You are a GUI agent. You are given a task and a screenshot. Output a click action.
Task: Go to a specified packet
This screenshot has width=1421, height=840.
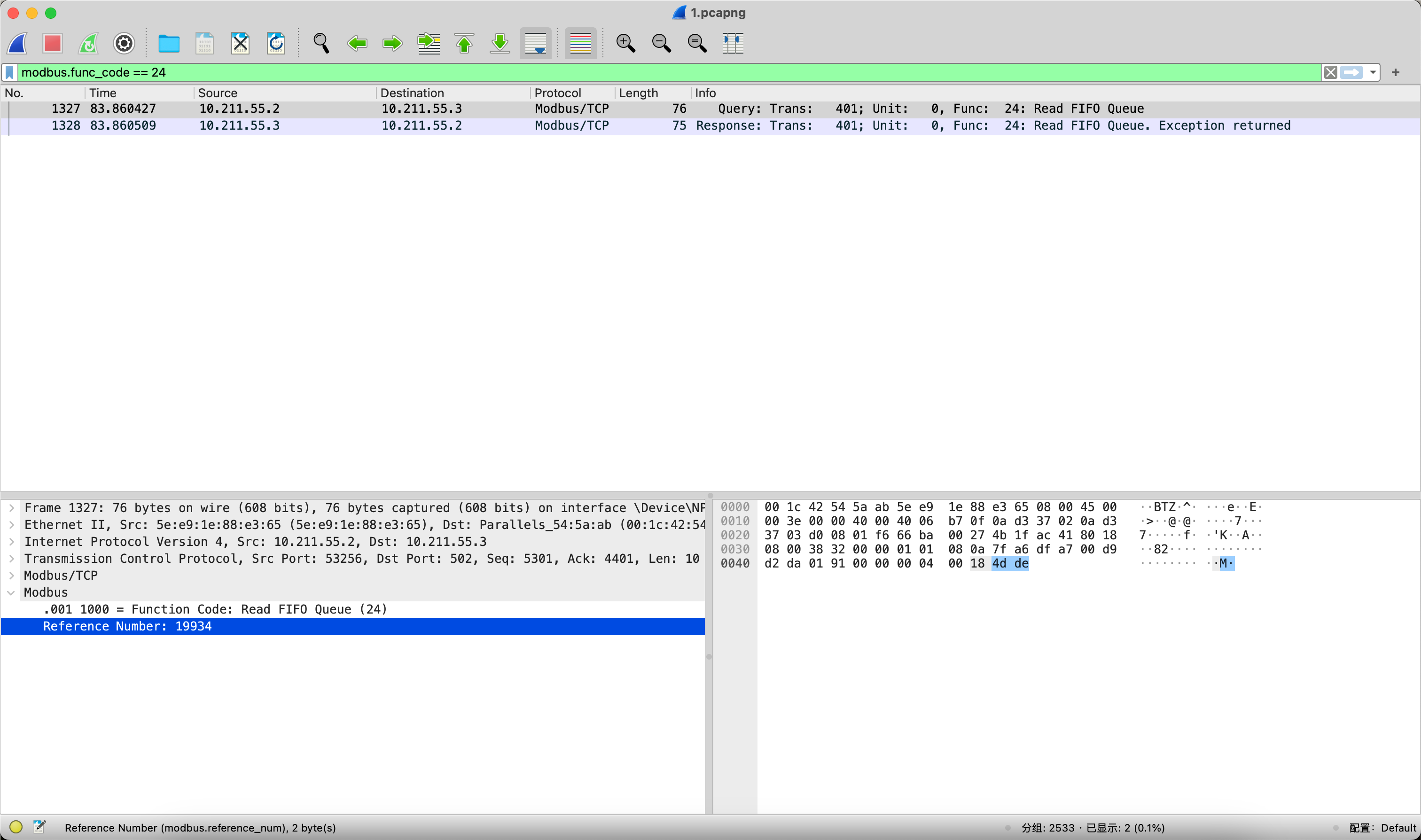tap(429, 43)
